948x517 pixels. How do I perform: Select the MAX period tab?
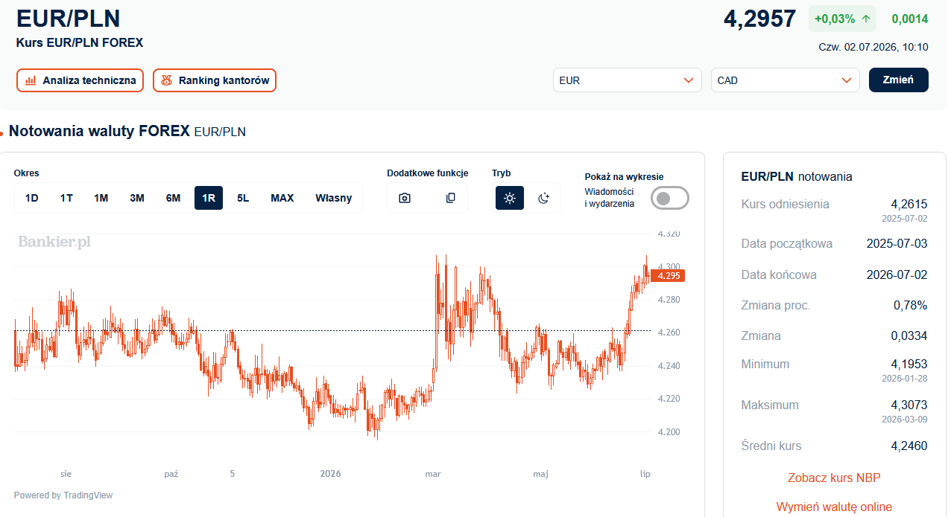click(282, 198)
